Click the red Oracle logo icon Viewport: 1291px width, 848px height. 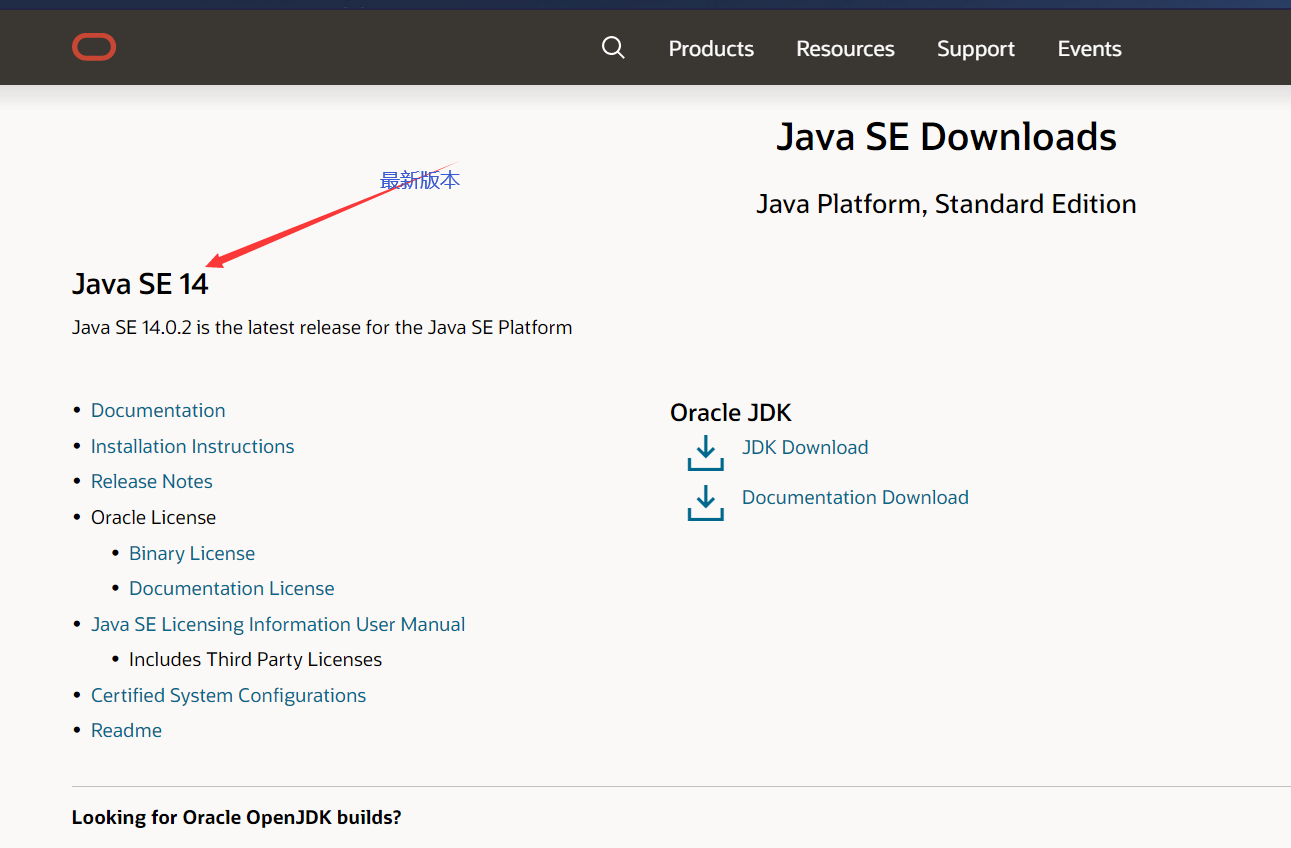pyautogui.click(x=94, y=47)
